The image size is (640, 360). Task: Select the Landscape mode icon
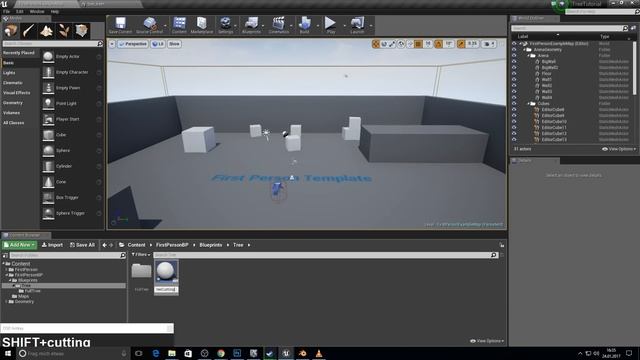46,31
